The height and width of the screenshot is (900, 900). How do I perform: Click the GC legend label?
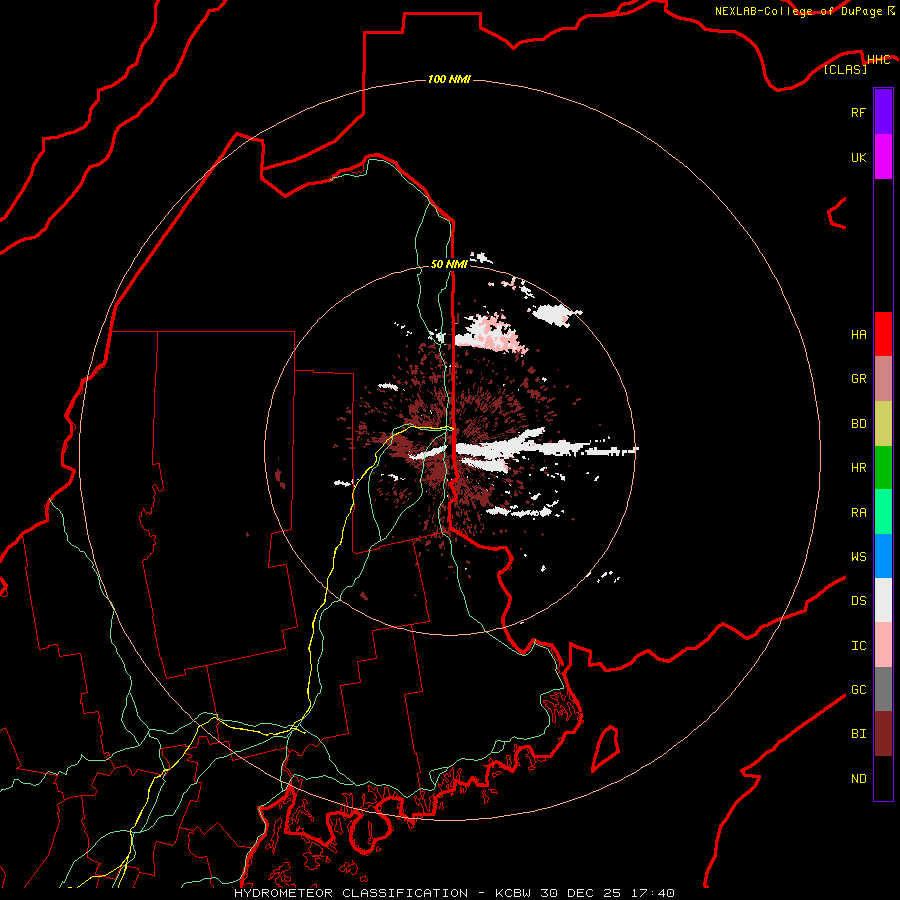858,689
